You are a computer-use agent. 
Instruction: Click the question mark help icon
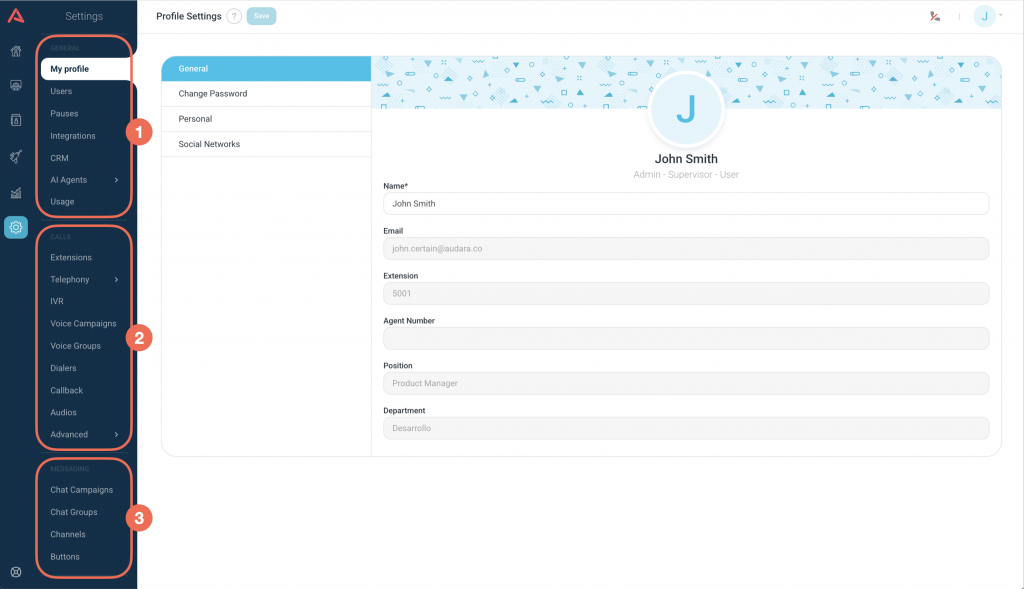pos(234,16)
